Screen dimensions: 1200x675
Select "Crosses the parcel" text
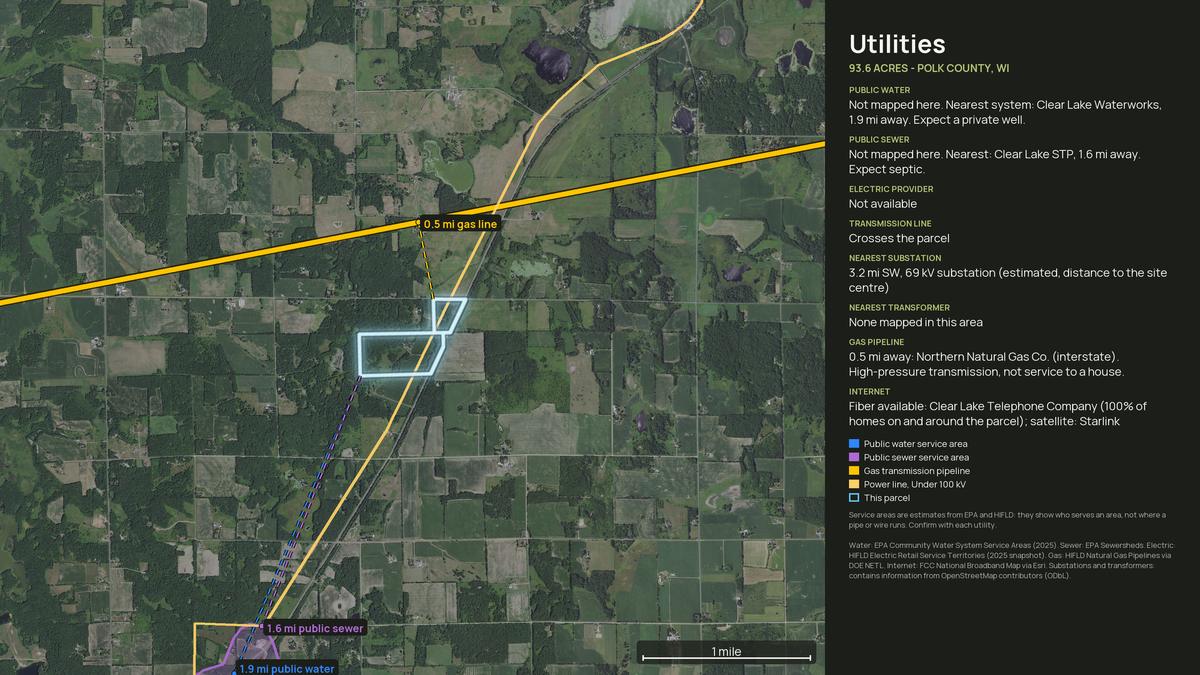click(x=899, y=238)
